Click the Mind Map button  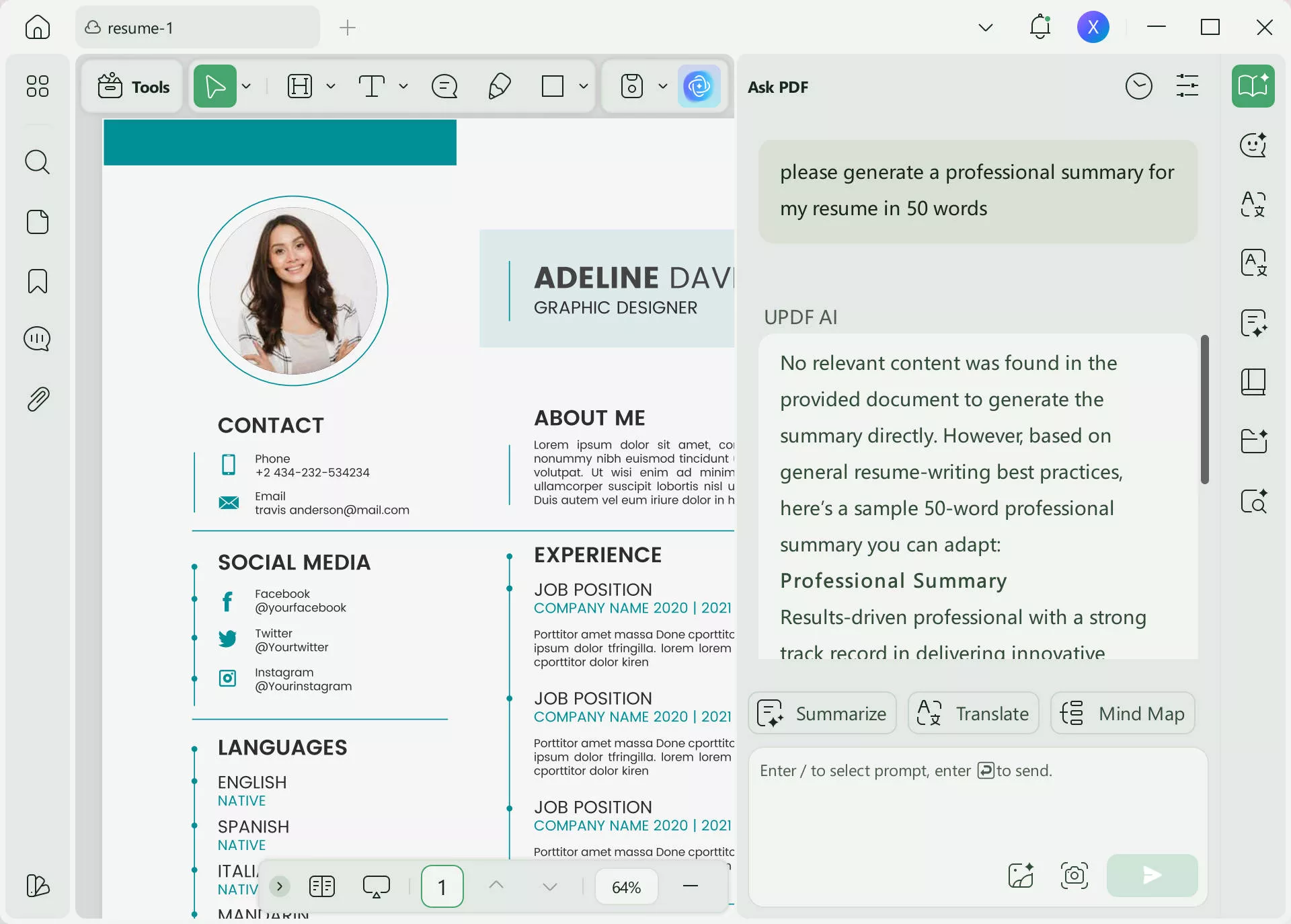tap(1122, 713)
